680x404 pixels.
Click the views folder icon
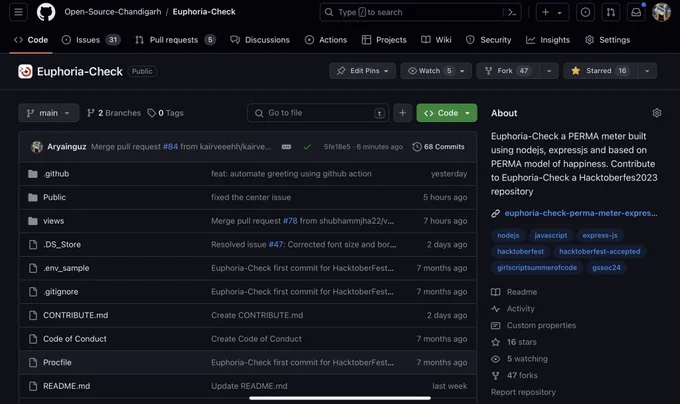[33, 221]
